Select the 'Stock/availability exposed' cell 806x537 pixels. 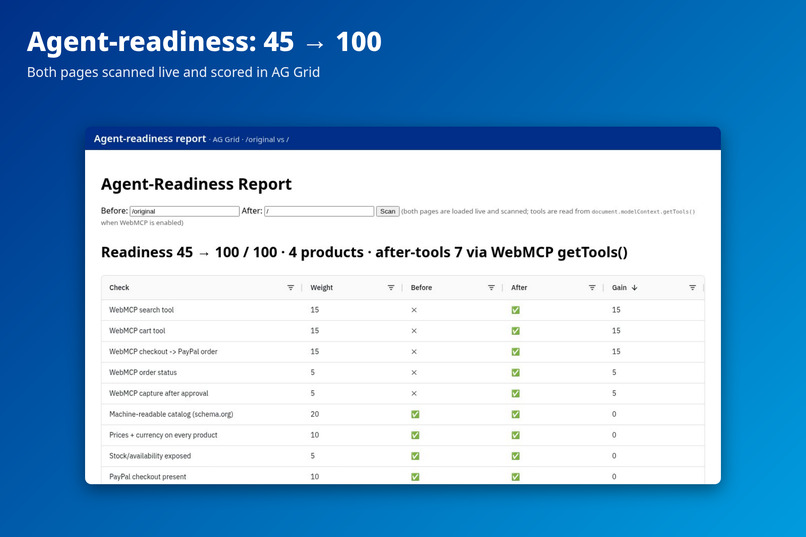[x=150, y=456]
